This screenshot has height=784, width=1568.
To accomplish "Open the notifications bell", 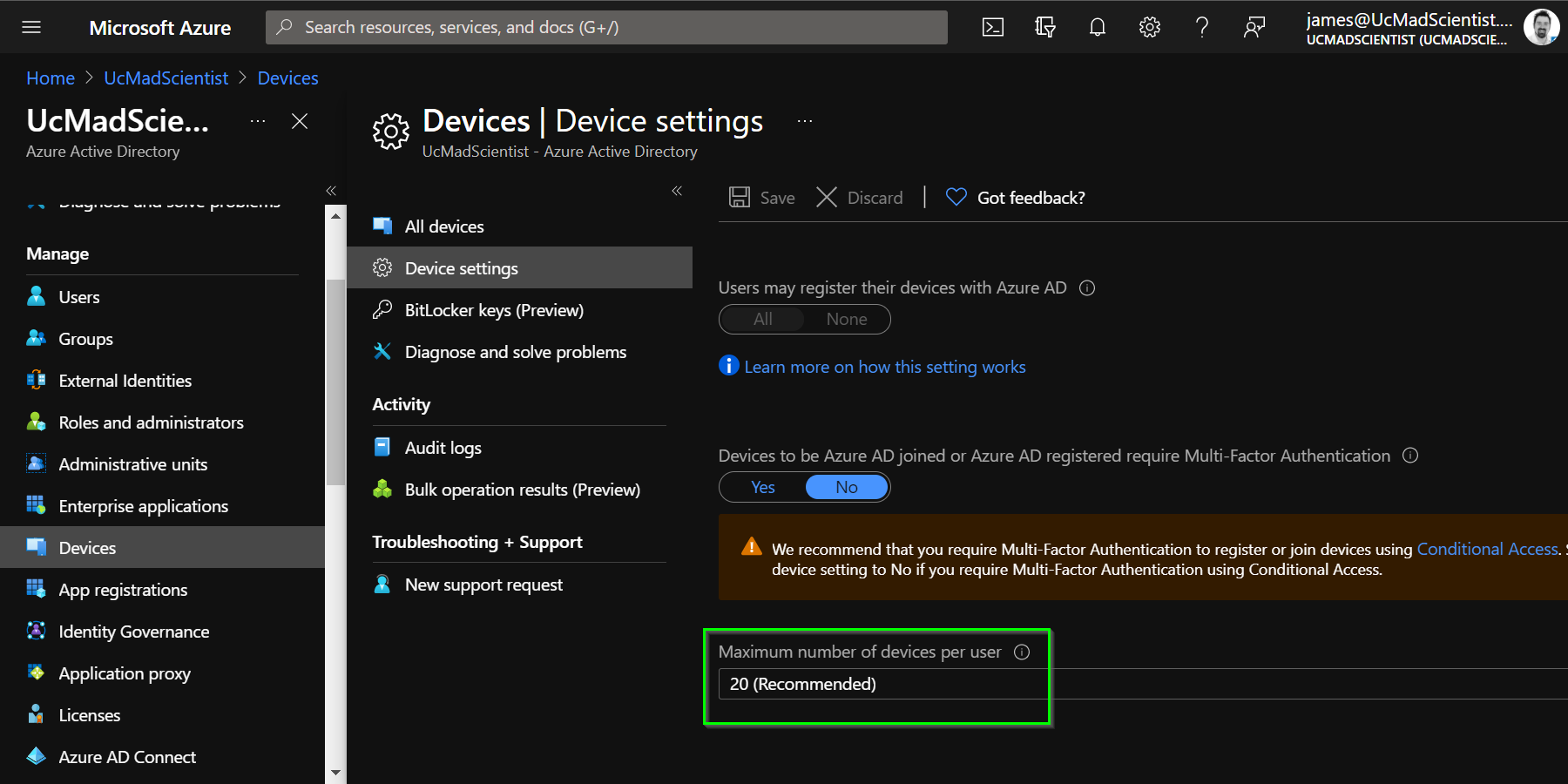I will [x=1098, y=27].
